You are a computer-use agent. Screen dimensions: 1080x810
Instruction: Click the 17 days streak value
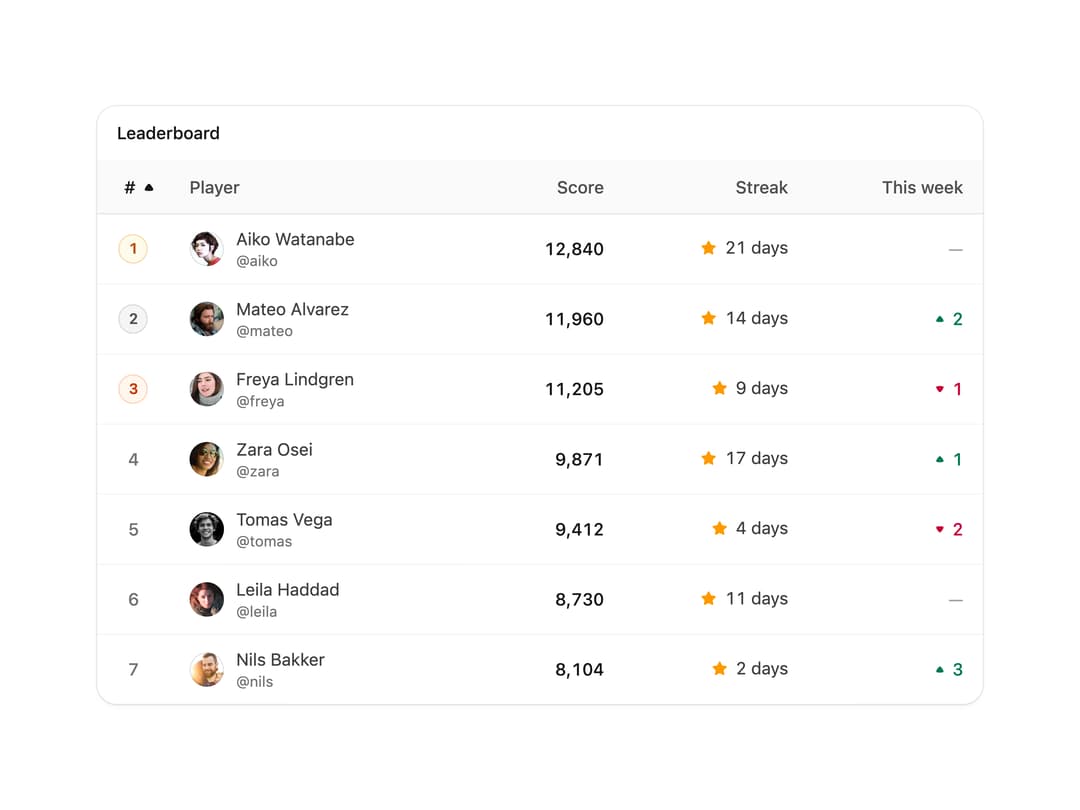pyautogui.click(x=756, y=458)
